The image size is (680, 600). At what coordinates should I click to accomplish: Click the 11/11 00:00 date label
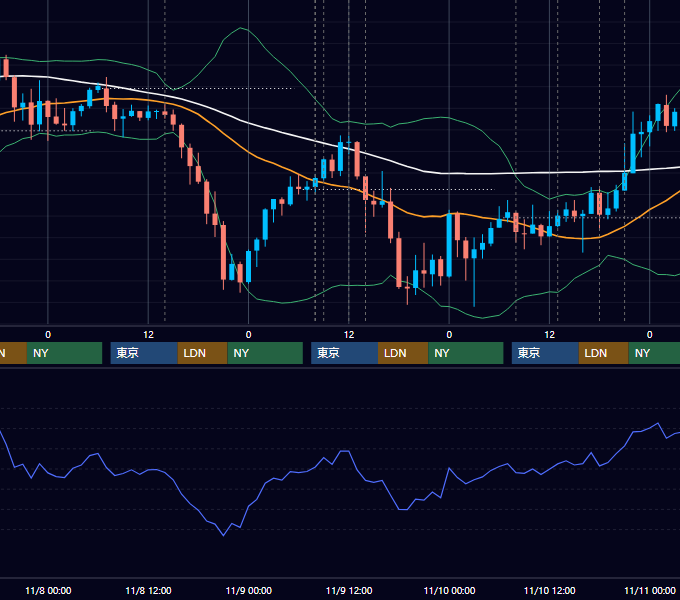pos(650,590)
